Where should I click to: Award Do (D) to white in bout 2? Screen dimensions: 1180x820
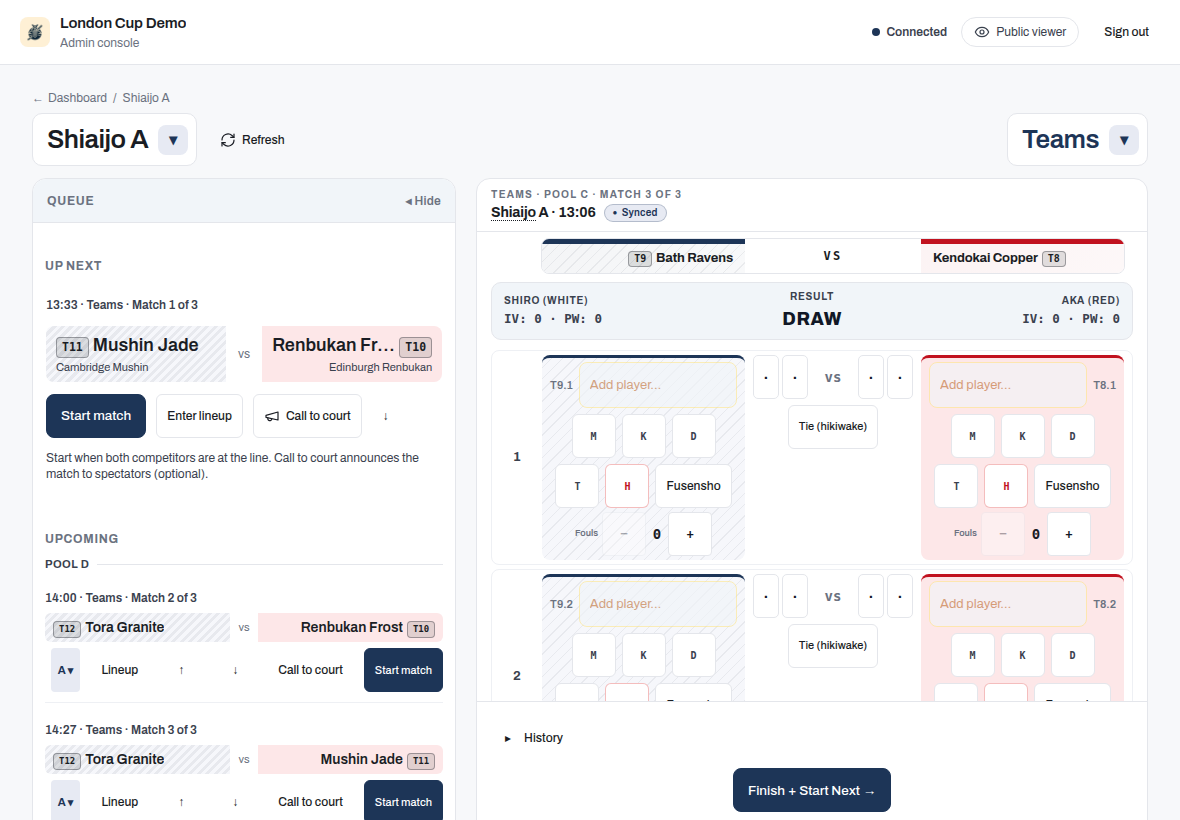pyautogui.click(x=693, y=654)
